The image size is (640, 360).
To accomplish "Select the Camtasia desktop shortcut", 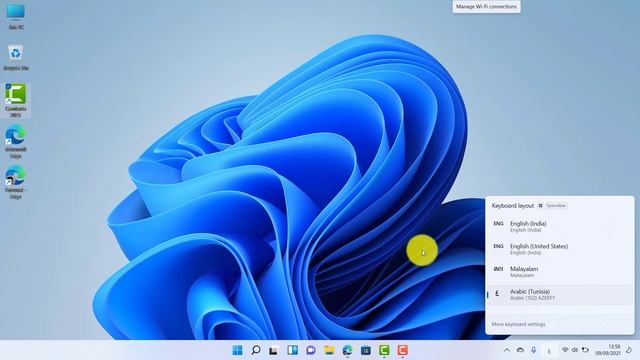I will point(16,100).
